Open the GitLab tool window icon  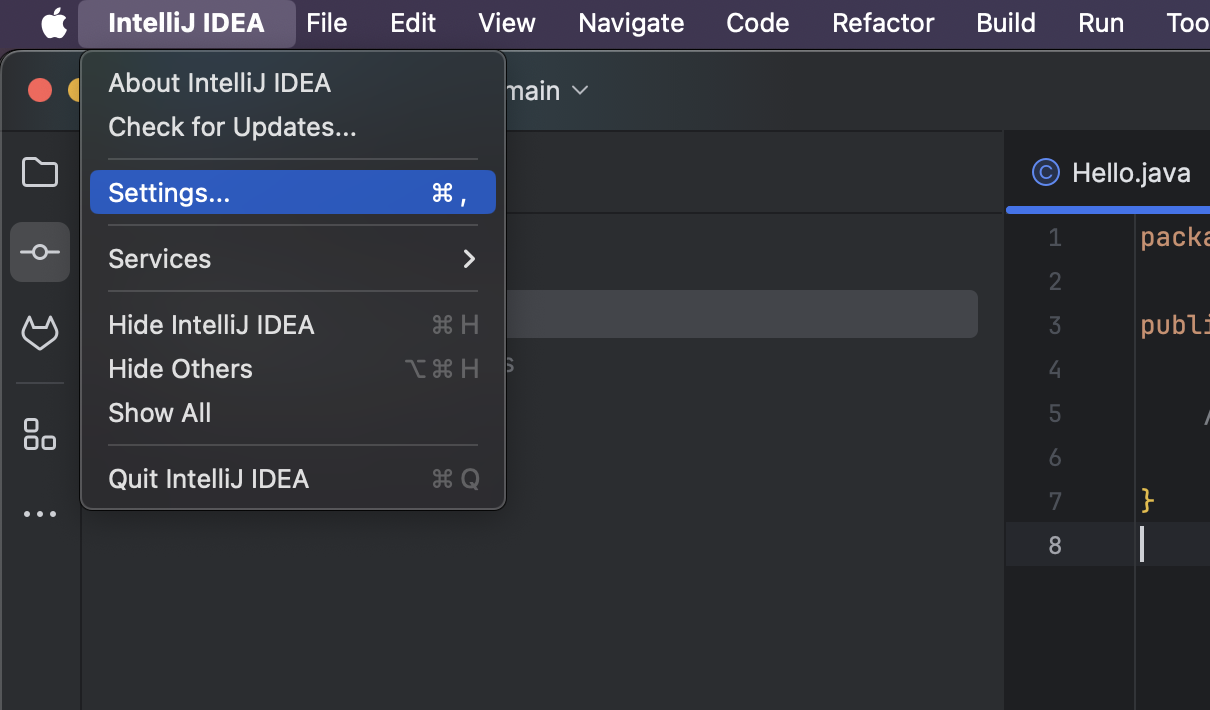point(40,333)
